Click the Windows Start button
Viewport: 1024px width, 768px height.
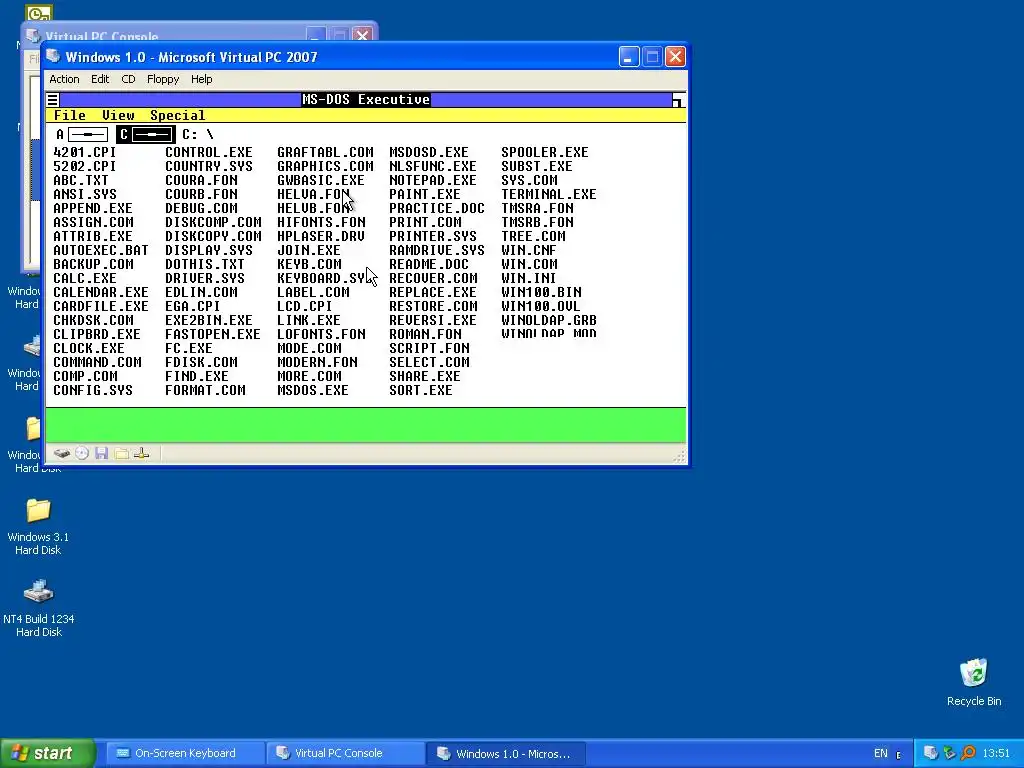click(x=48, y=754)
